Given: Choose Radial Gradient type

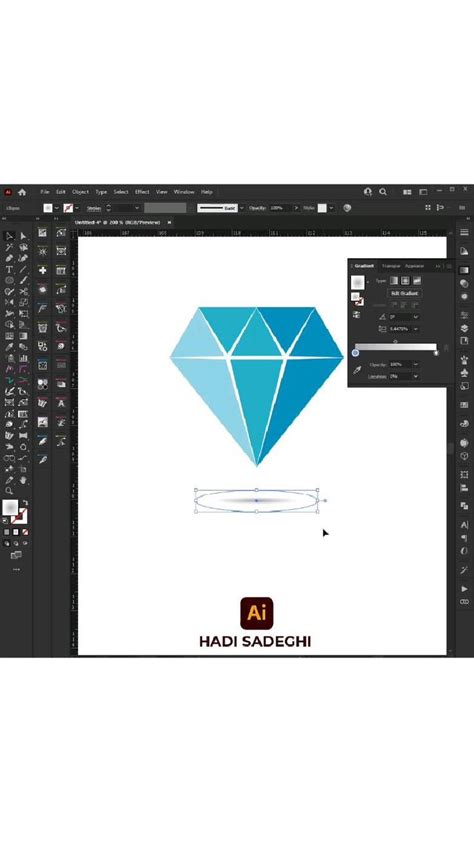Looking at the screenshot, I should (405, 281).
